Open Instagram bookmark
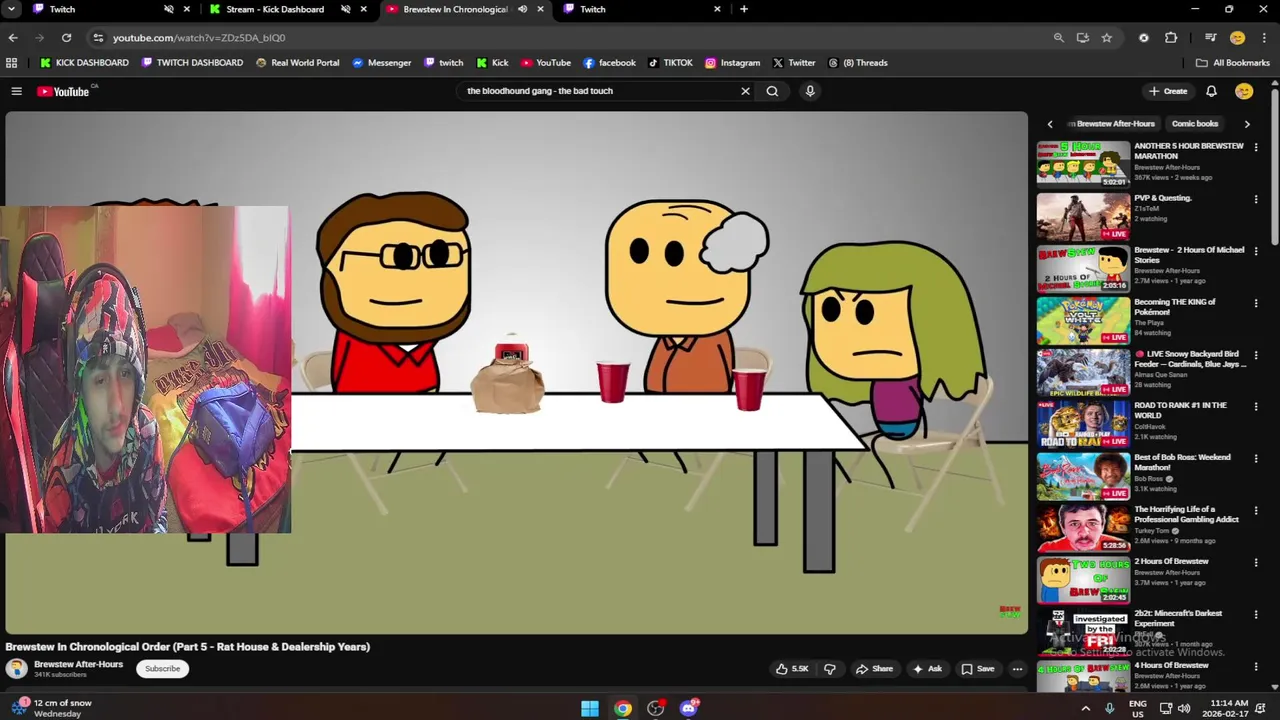Screen dimensions: 1280x720 click(732, 63)
